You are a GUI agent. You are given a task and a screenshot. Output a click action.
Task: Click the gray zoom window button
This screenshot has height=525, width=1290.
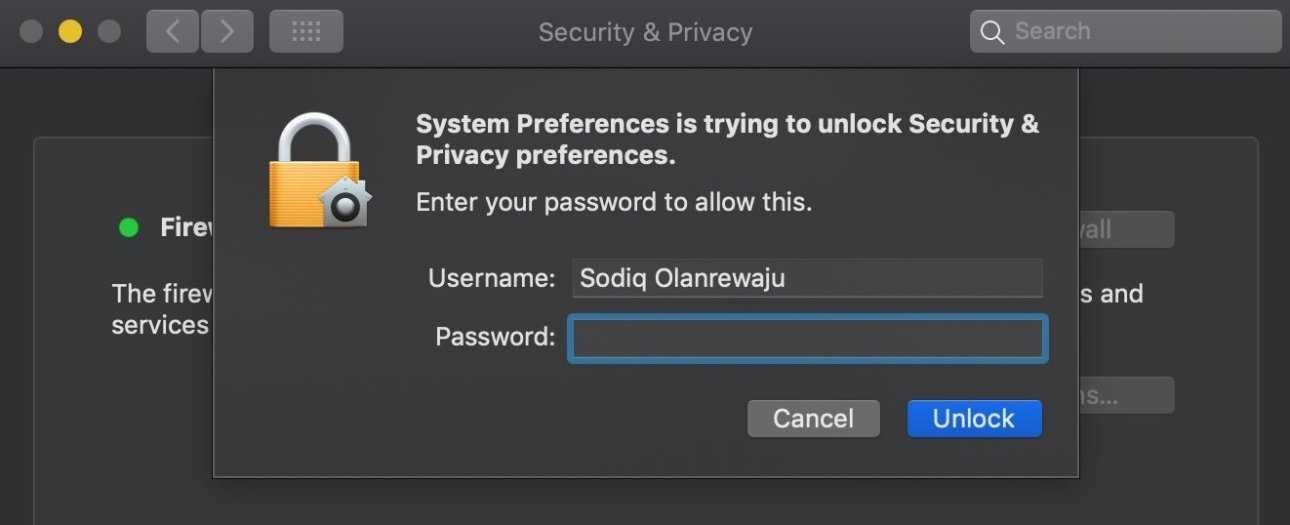coord(109,32)
